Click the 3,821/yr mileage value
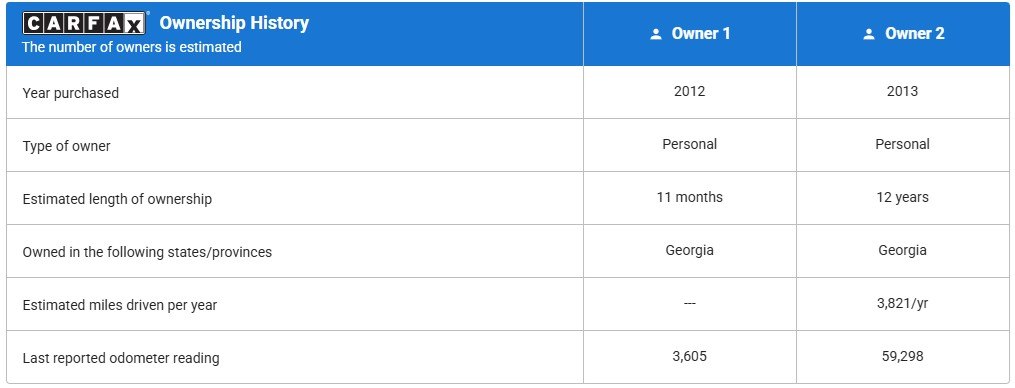 click(902, 303)
